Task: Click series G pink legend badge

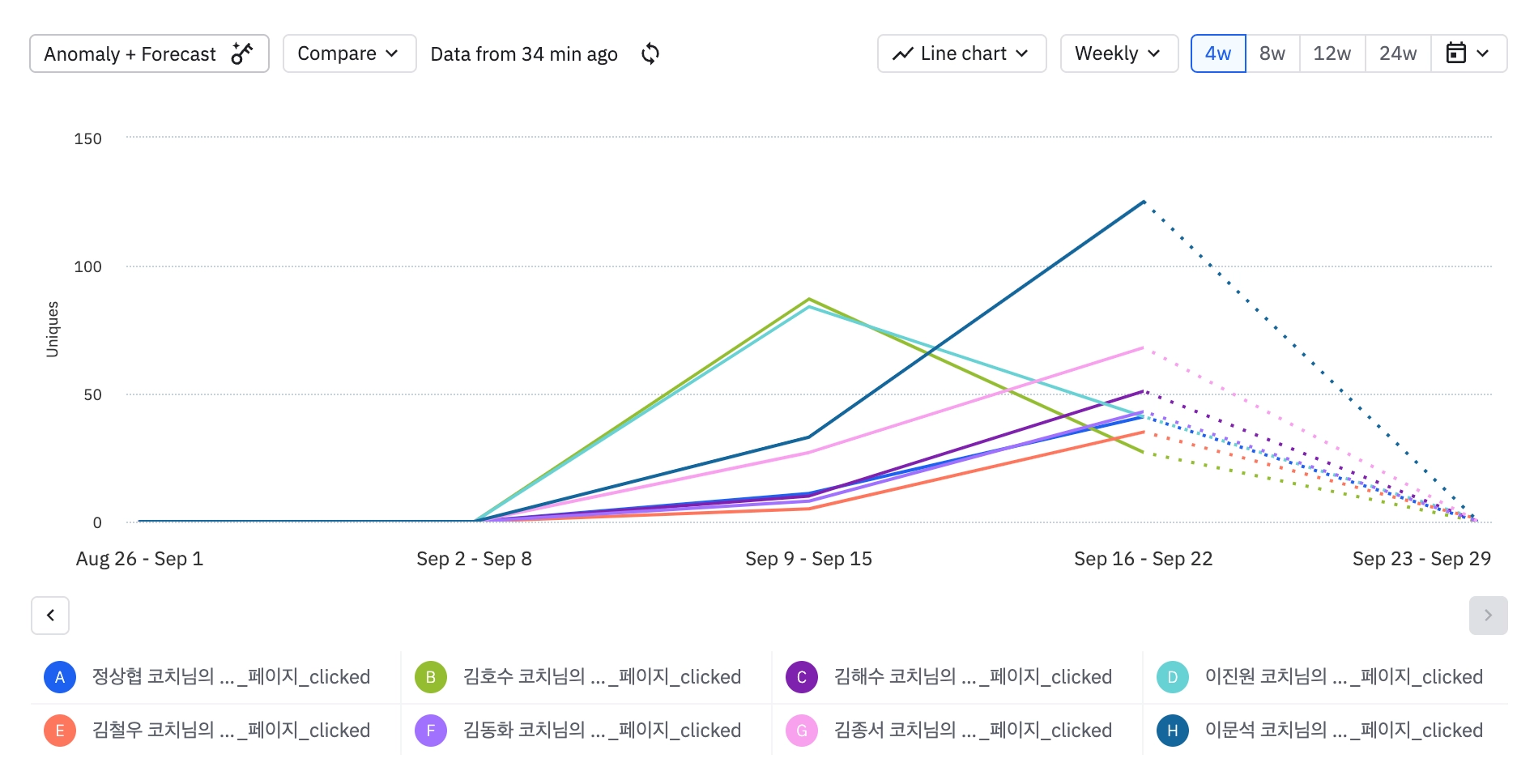Action: 802,731
